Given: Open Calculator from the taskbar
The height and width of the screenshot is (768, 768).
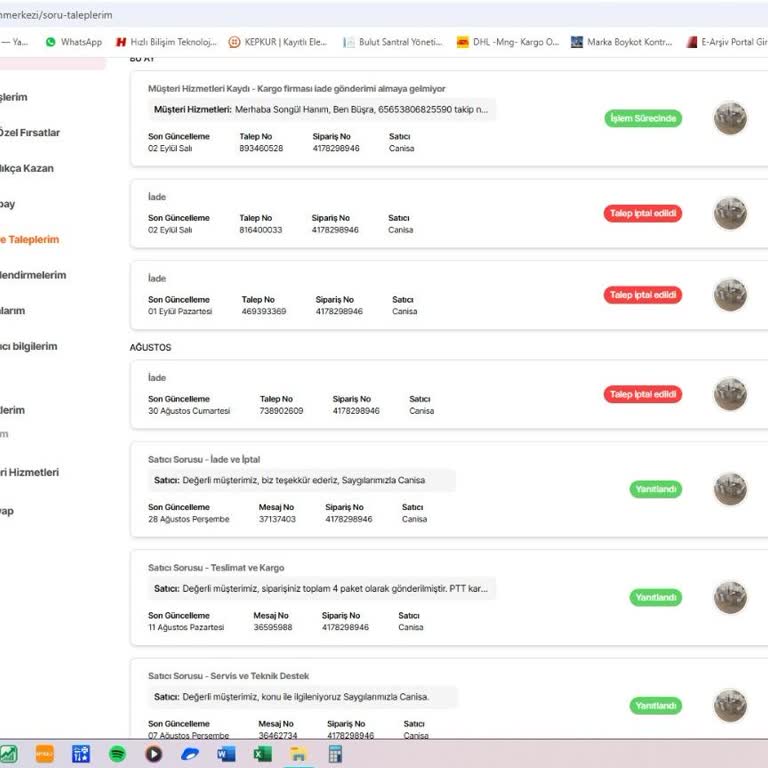Looking at the screenshot, I should pyautogui.click(x=335, y=754).
